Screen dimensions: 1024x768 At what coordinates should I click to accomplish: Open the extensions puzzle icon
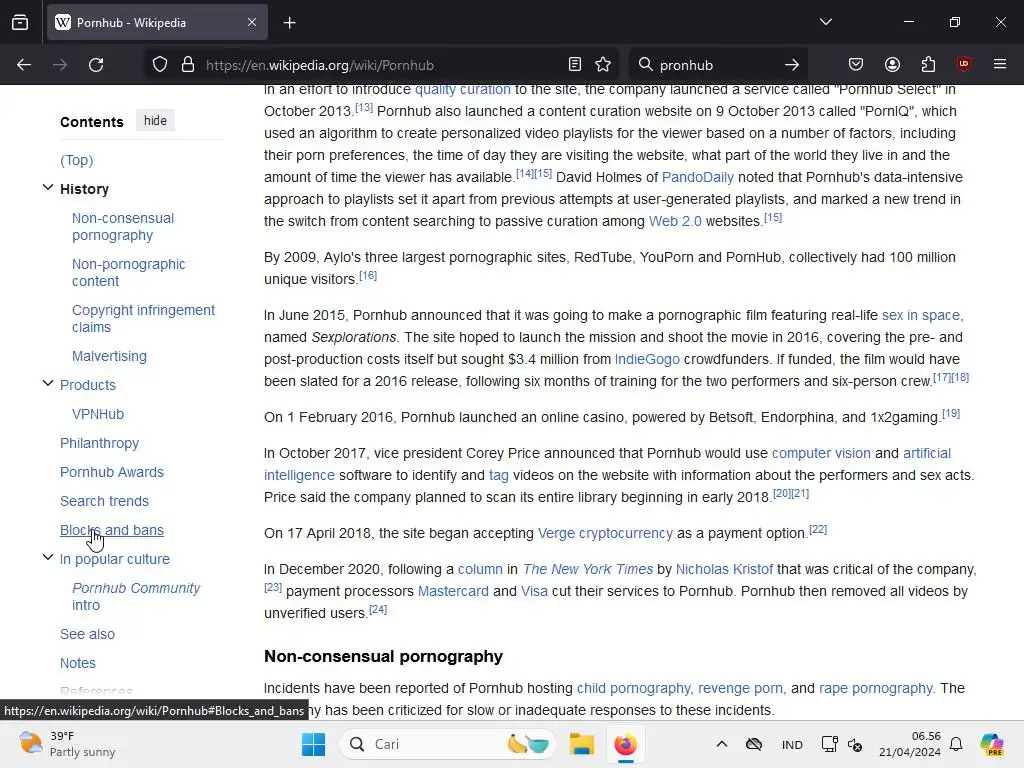pyautogui.click(x=928, y=65)
